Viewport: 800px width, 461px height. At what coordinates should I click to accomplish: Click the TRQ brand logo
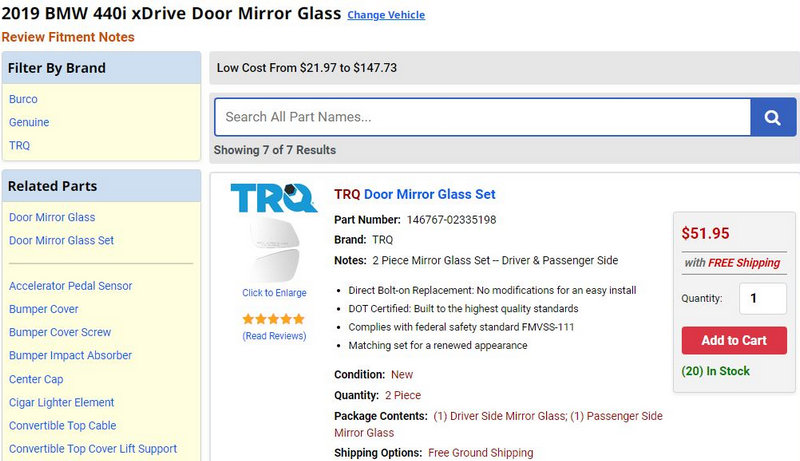273,198
